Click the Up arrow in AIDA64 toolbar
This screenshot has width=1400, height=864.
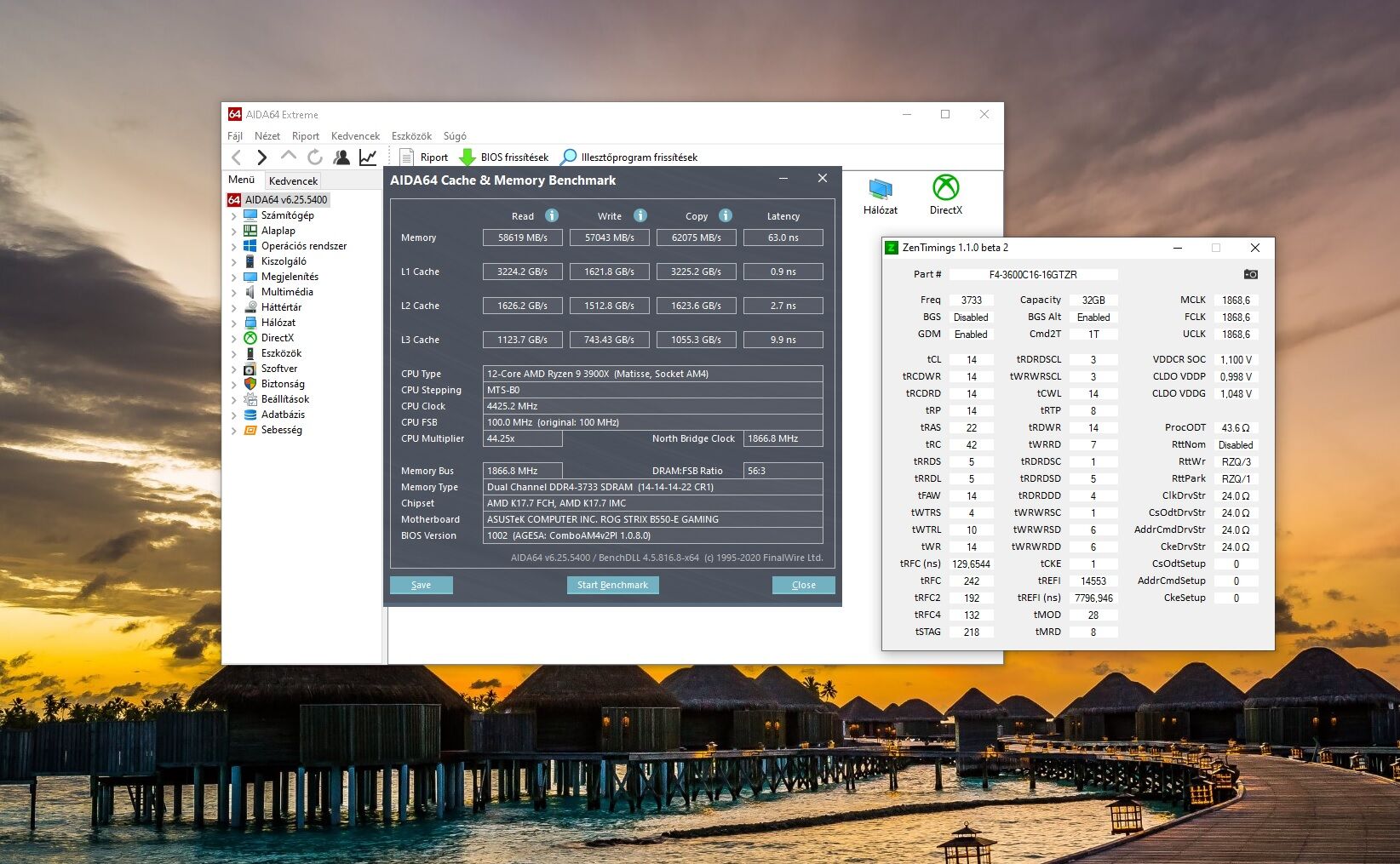289,157
